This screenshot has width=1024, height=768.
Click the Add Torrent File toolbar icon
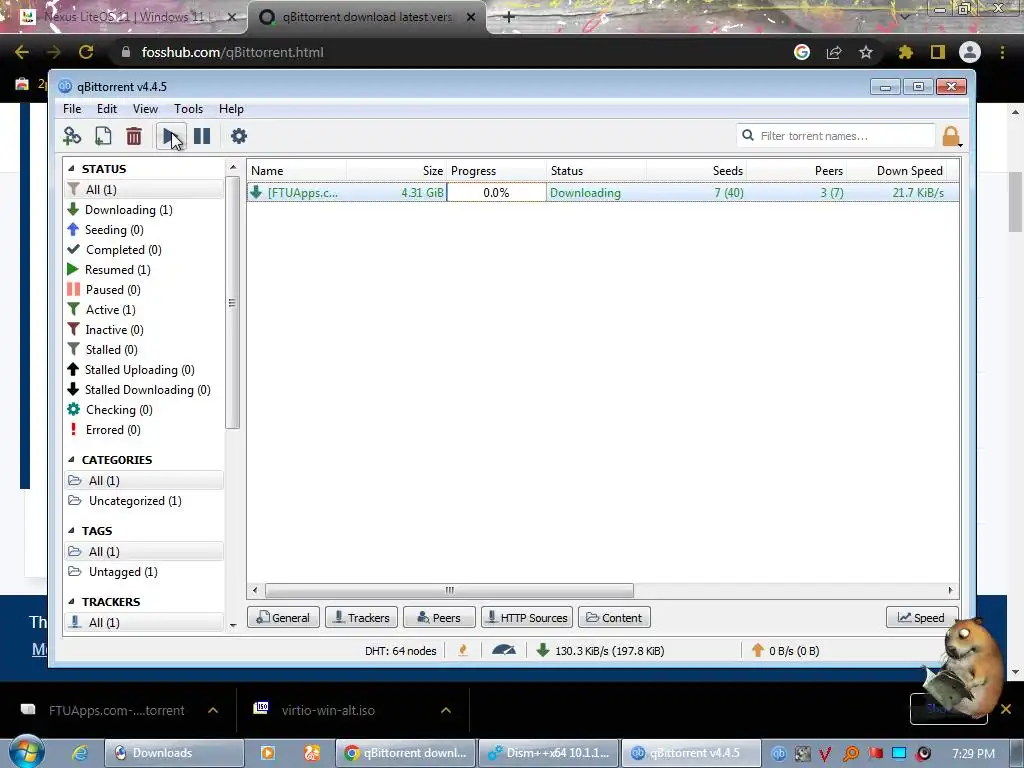[103, 136]
